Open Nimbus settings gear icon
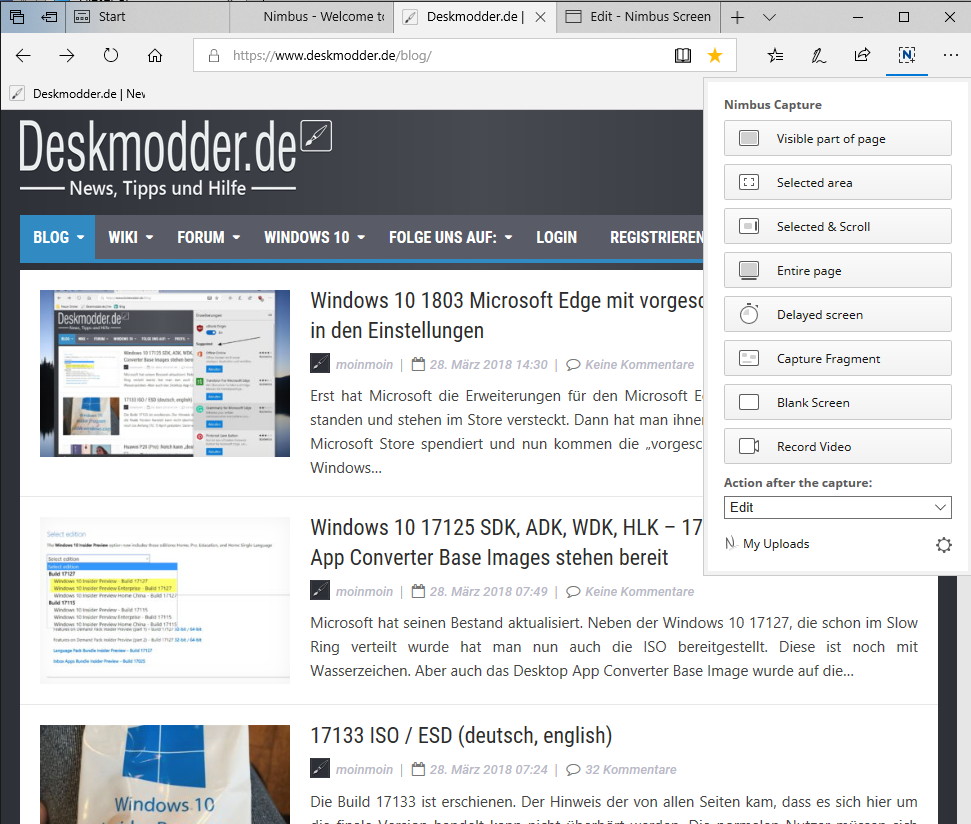Viewport: 971px width, 824px height. (943, 545)
